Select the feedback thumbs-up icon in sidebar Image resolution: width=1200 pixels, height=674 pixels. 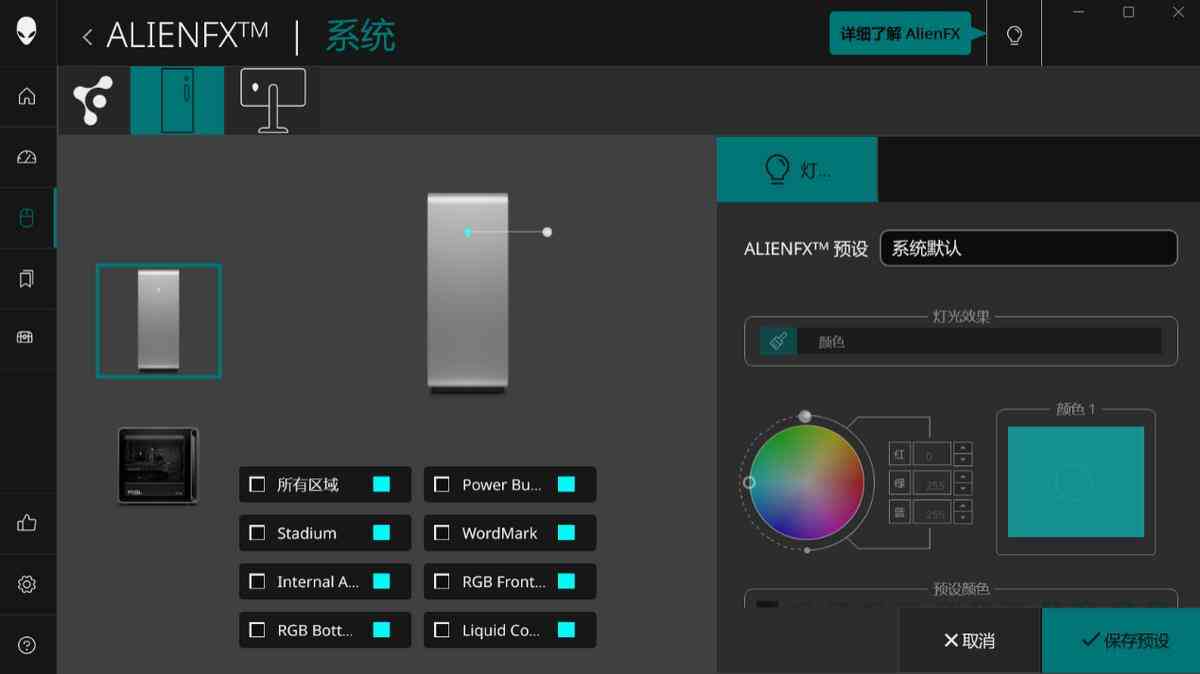27,522
